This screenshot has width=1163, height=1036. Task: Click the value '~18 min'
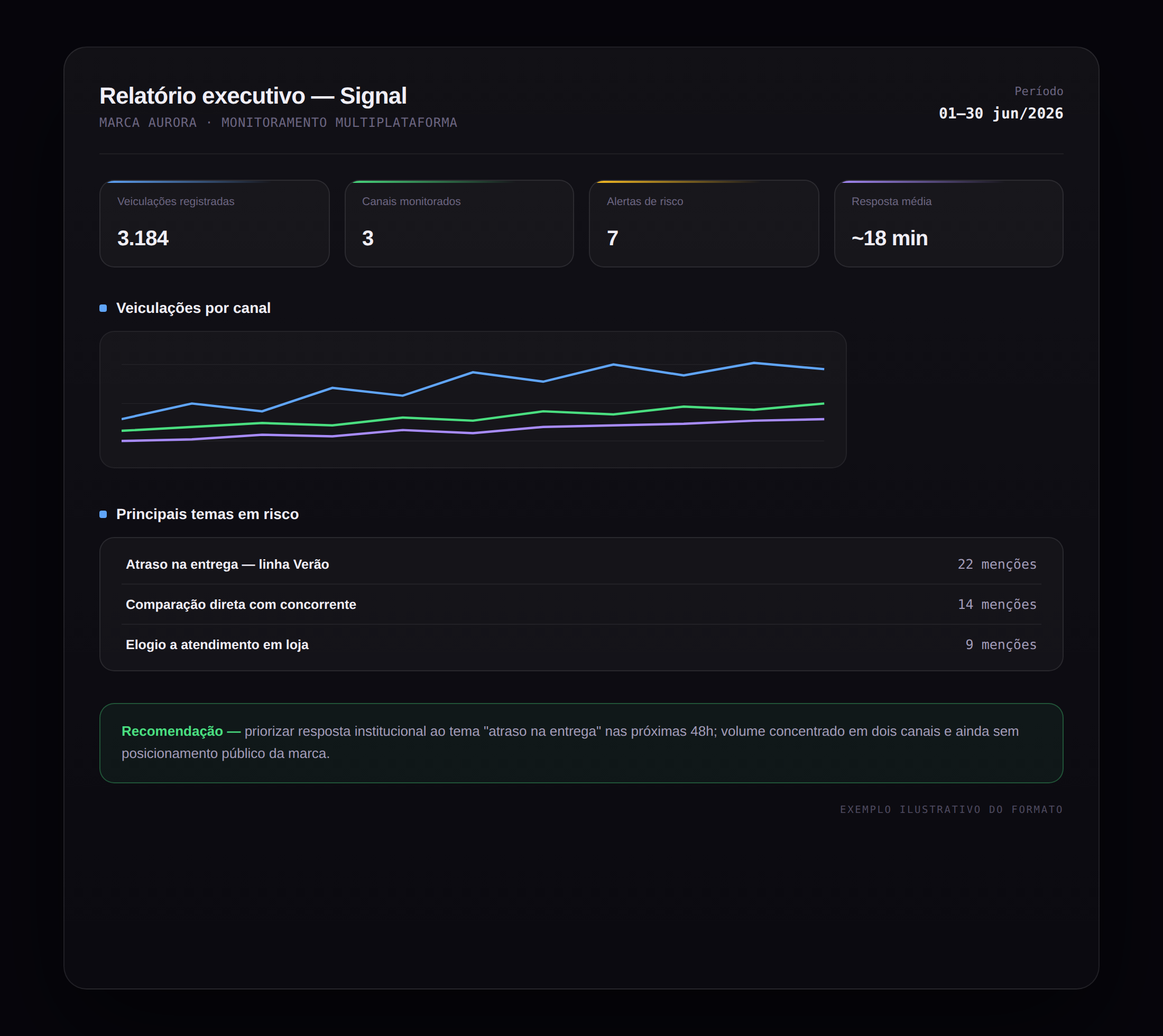[x=890, y=238]
